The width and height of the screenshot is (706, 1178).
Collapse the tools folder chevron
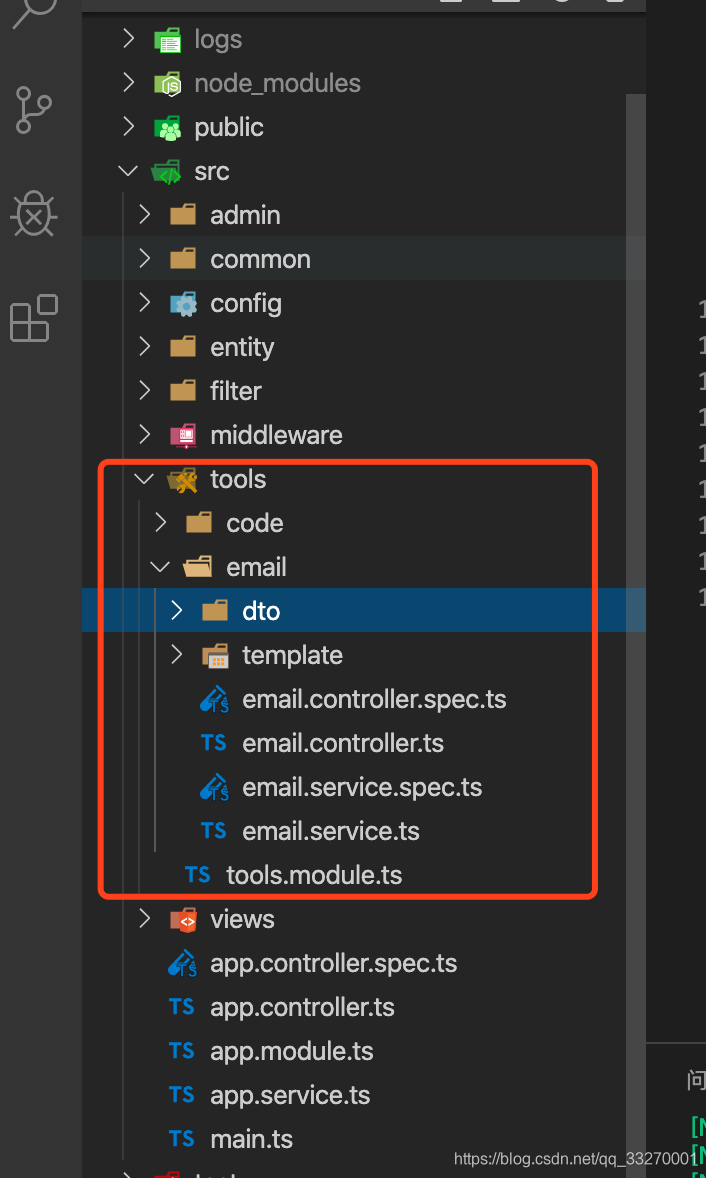click(x=144, y=479)
